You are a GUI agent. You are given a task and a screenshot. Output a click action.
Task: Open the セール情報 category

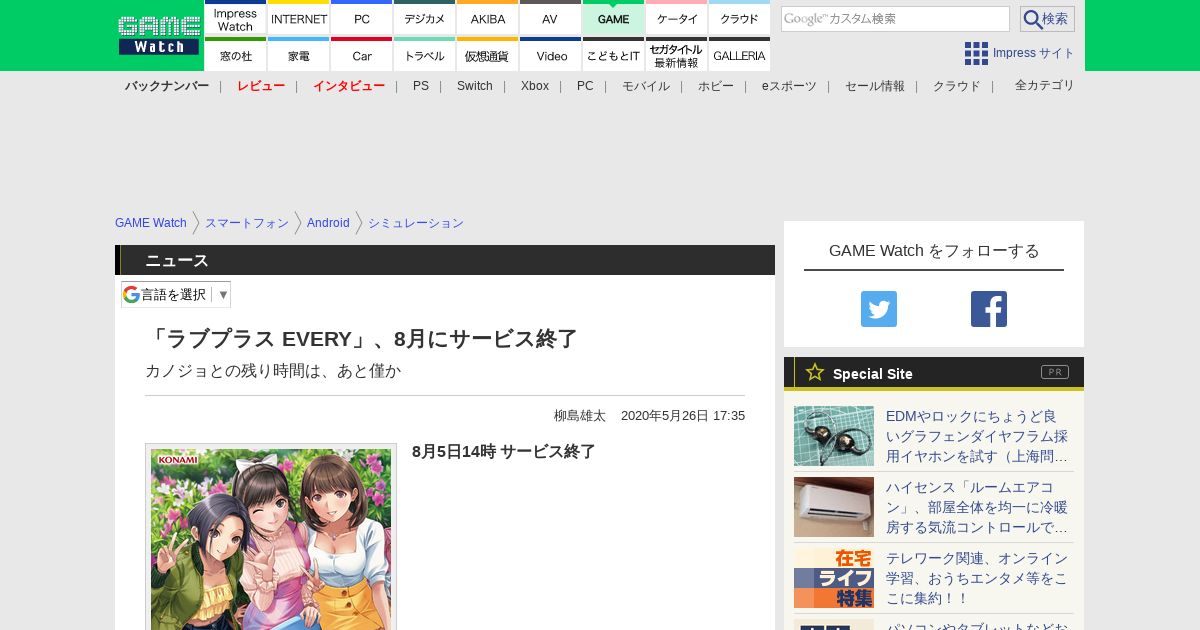[x=875, y=86]
